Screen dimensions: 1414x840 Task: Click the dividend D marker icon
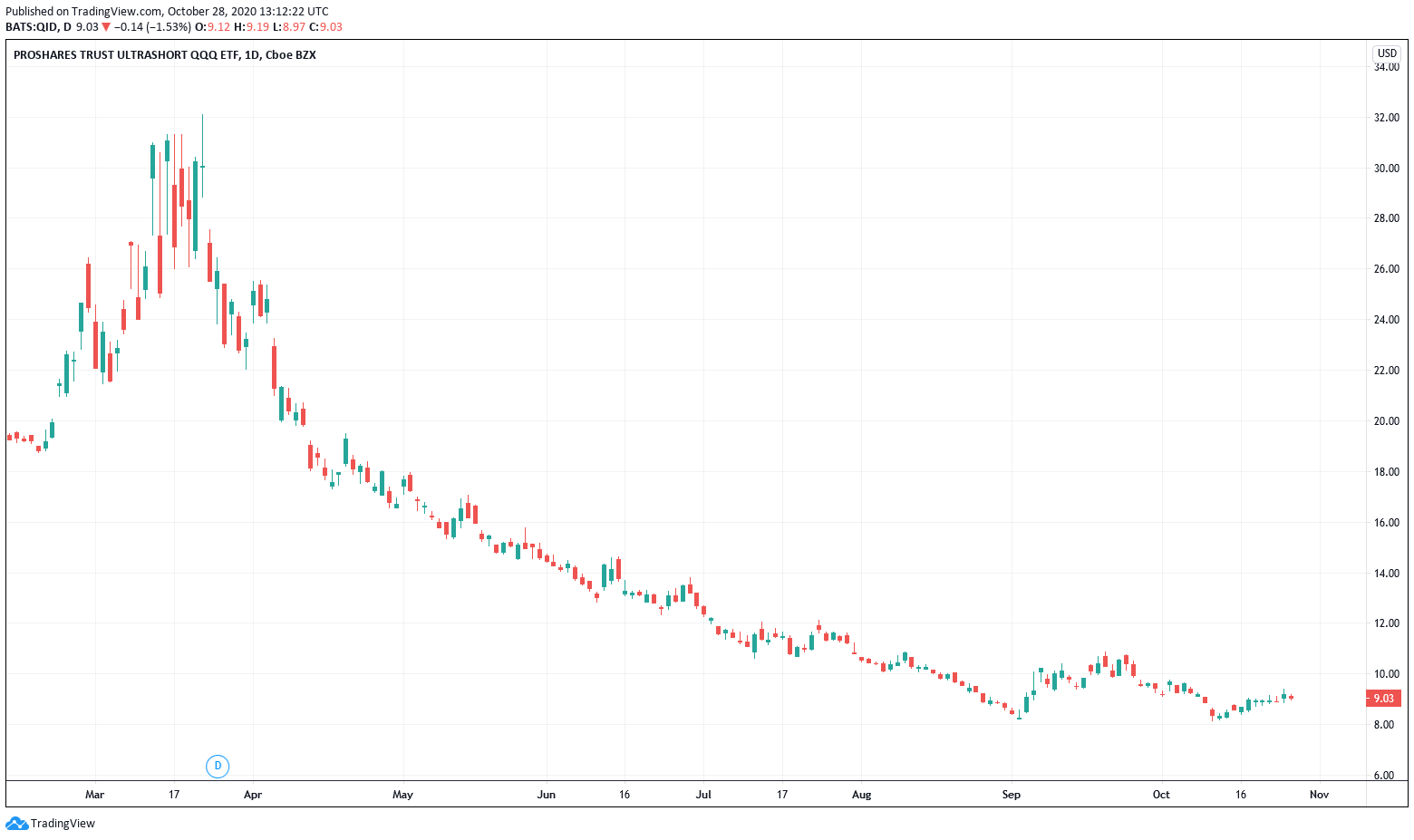click(x=218, y=766)
